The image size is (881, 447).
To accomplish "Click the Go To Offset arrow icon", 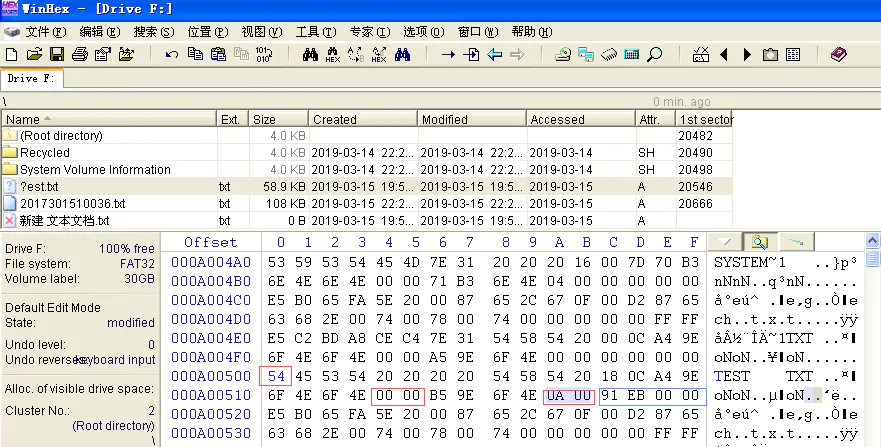I will [x=448, y=54].
